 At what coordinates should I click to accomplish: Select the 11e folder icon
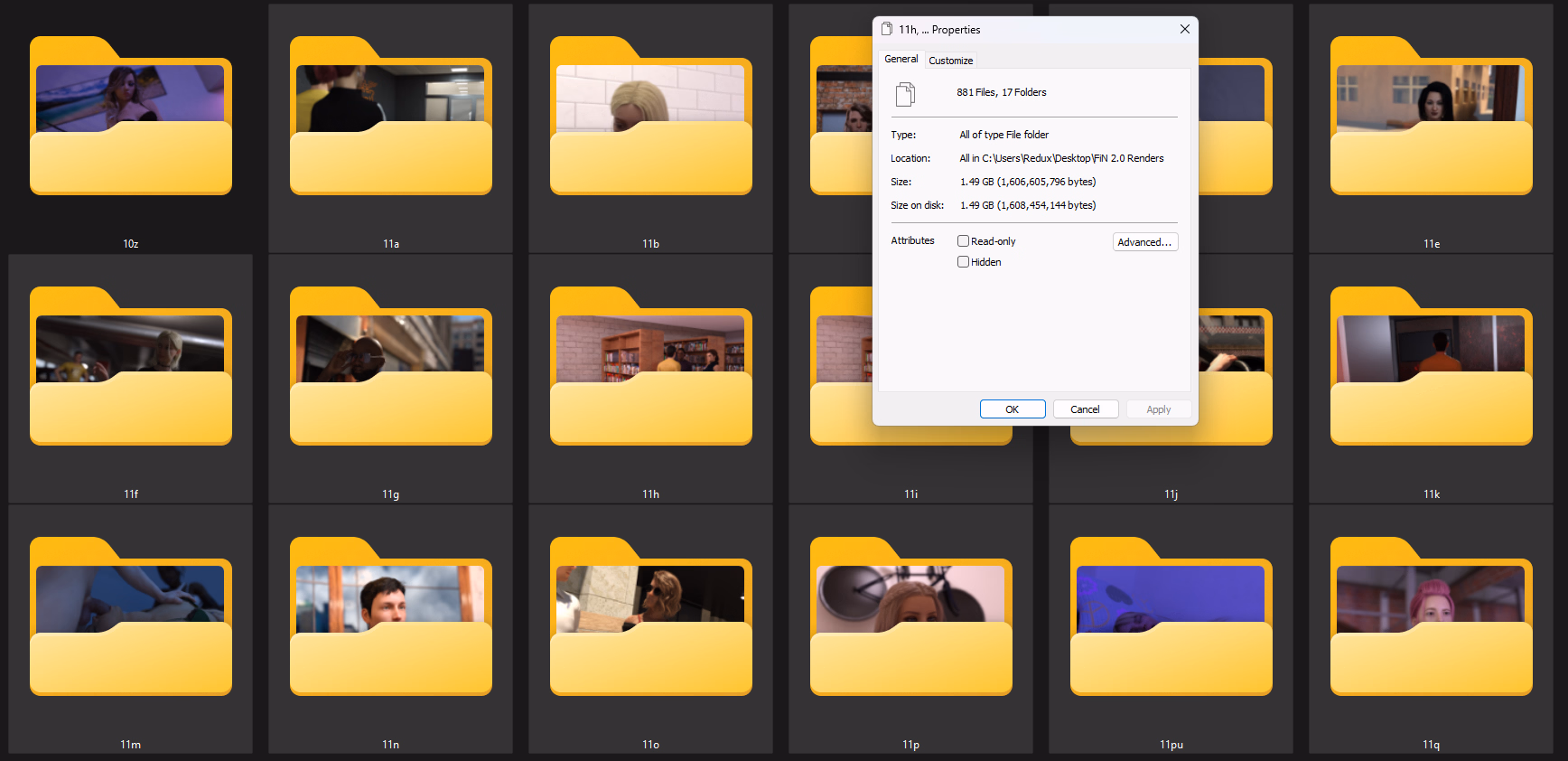[1432, 117]
